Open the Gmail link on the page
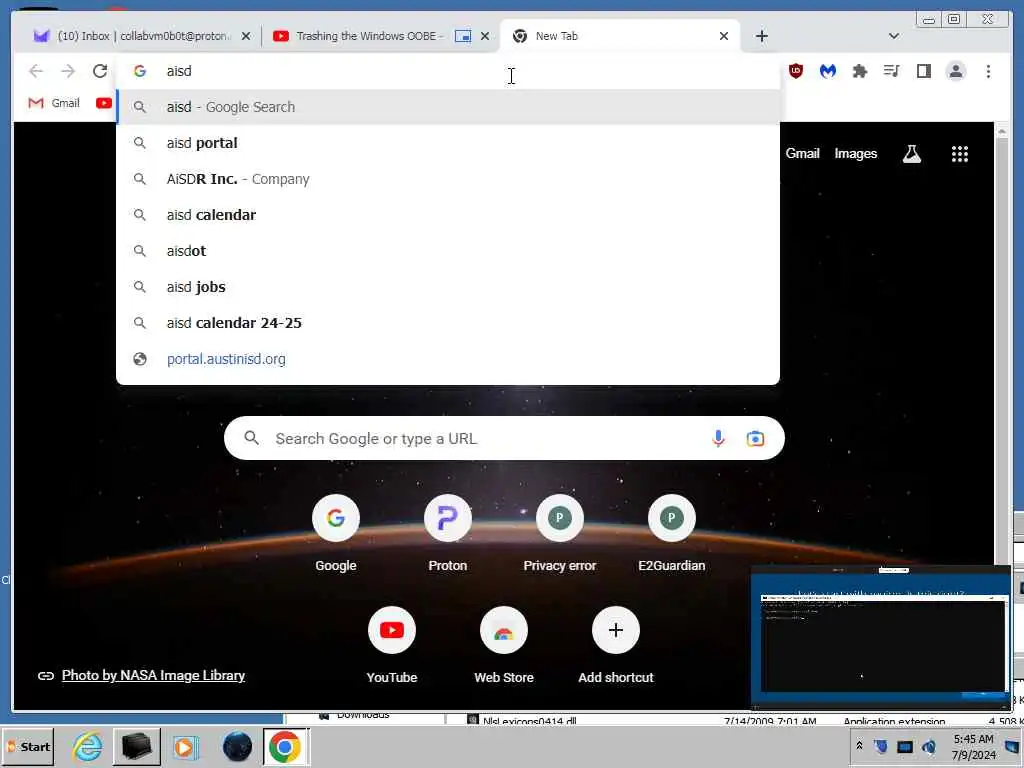 pos(802,153)
